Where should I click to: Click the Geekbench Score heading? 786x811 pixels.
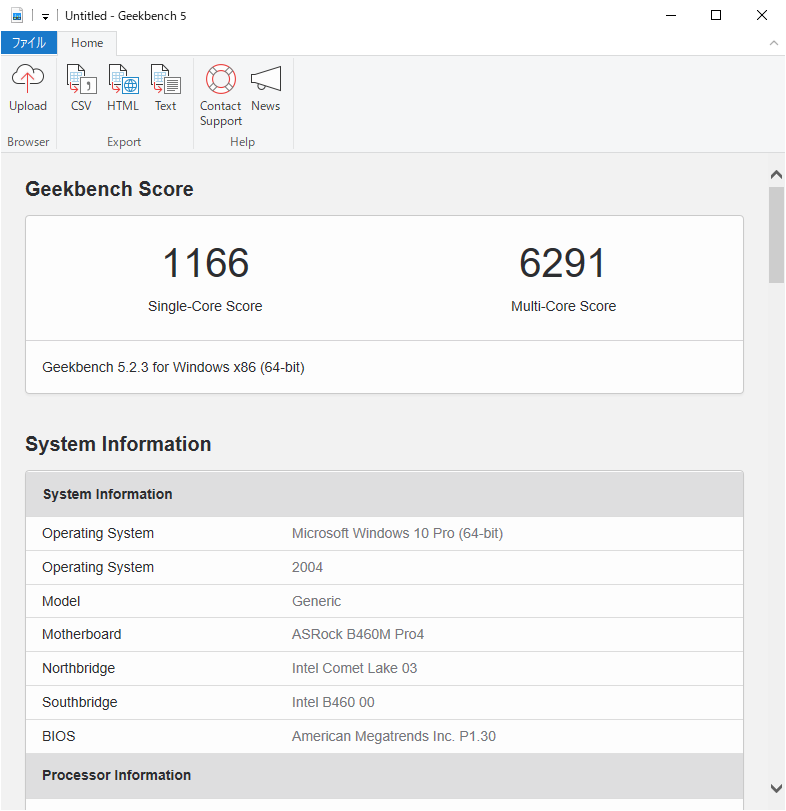pyautogui.click(x=109, y=189)
